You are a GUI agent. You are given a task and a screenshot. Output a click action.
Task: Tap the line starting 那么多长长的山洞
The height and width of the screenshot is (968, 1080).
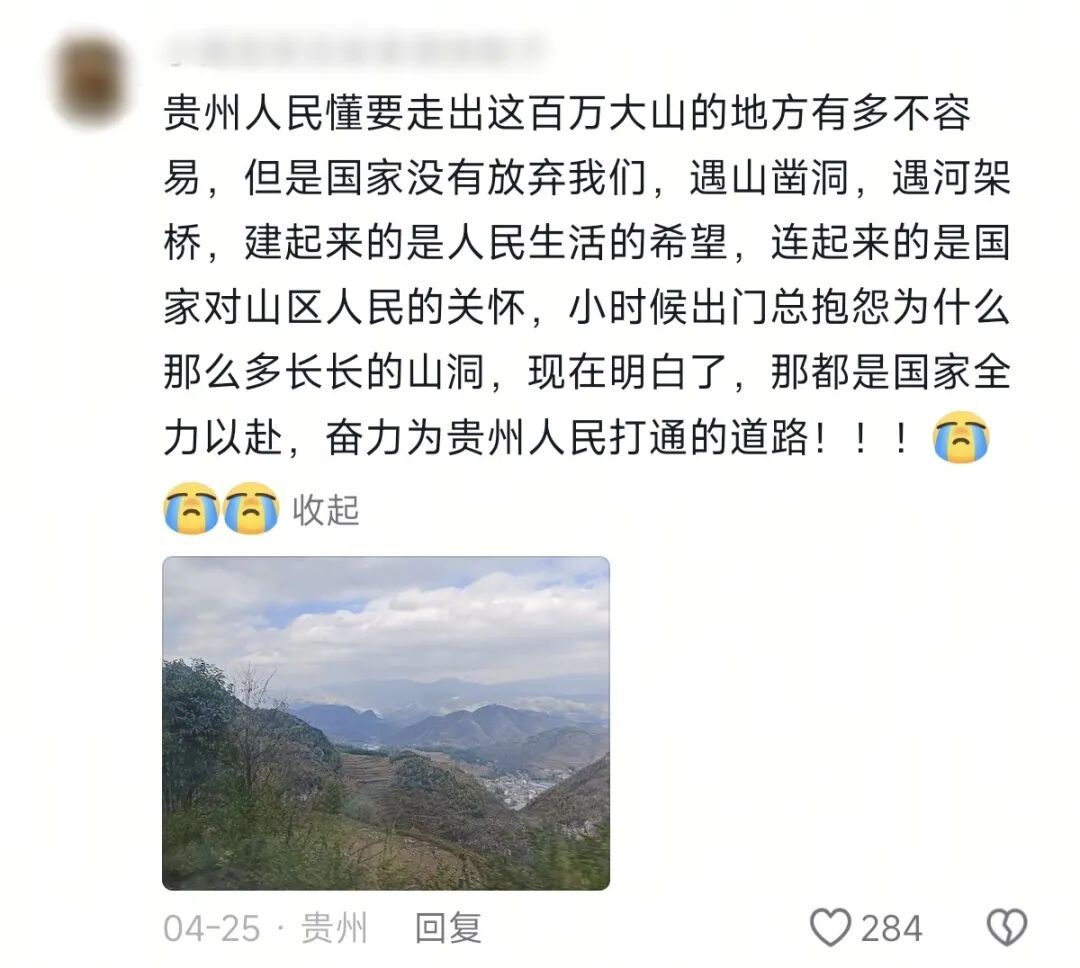pyautogui.click(x=587, y=373)
